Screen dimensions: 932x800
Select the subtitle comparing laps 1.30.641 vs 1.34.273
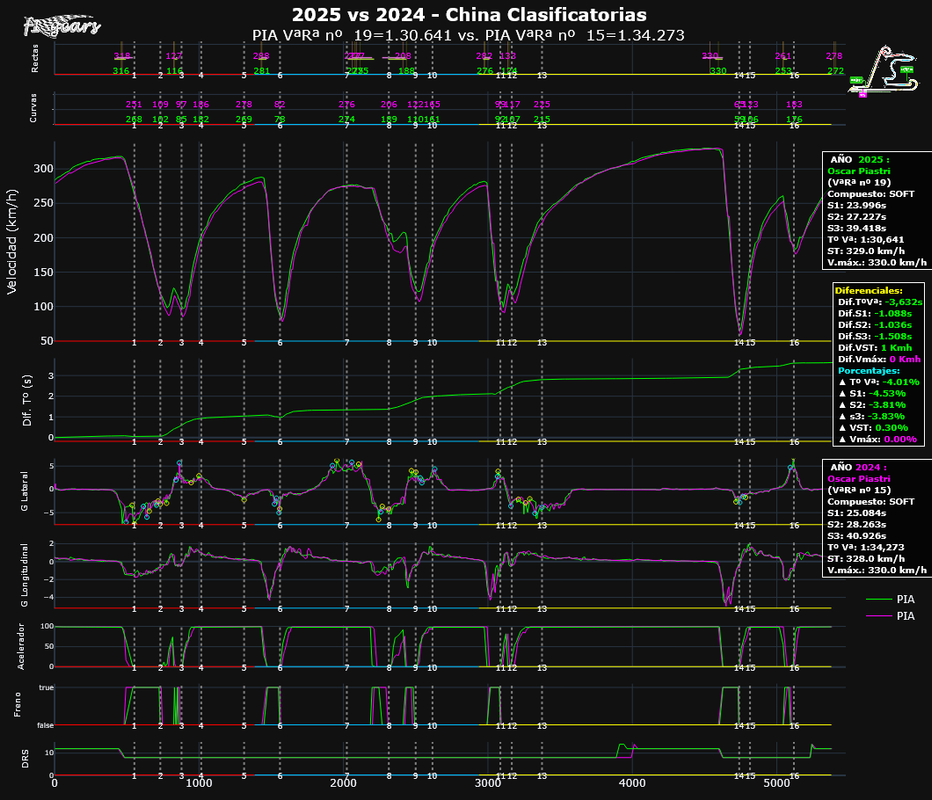pyautogui.click(x=468, y=35)
